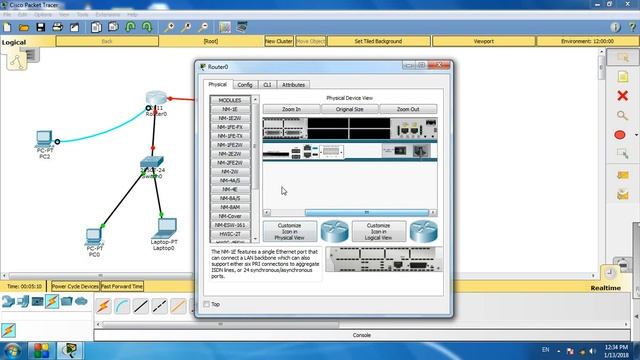This screenshot has width=640, height=360.
Task: Click the device view horizontal scrollbar thumb
Action: click(367, 213)
